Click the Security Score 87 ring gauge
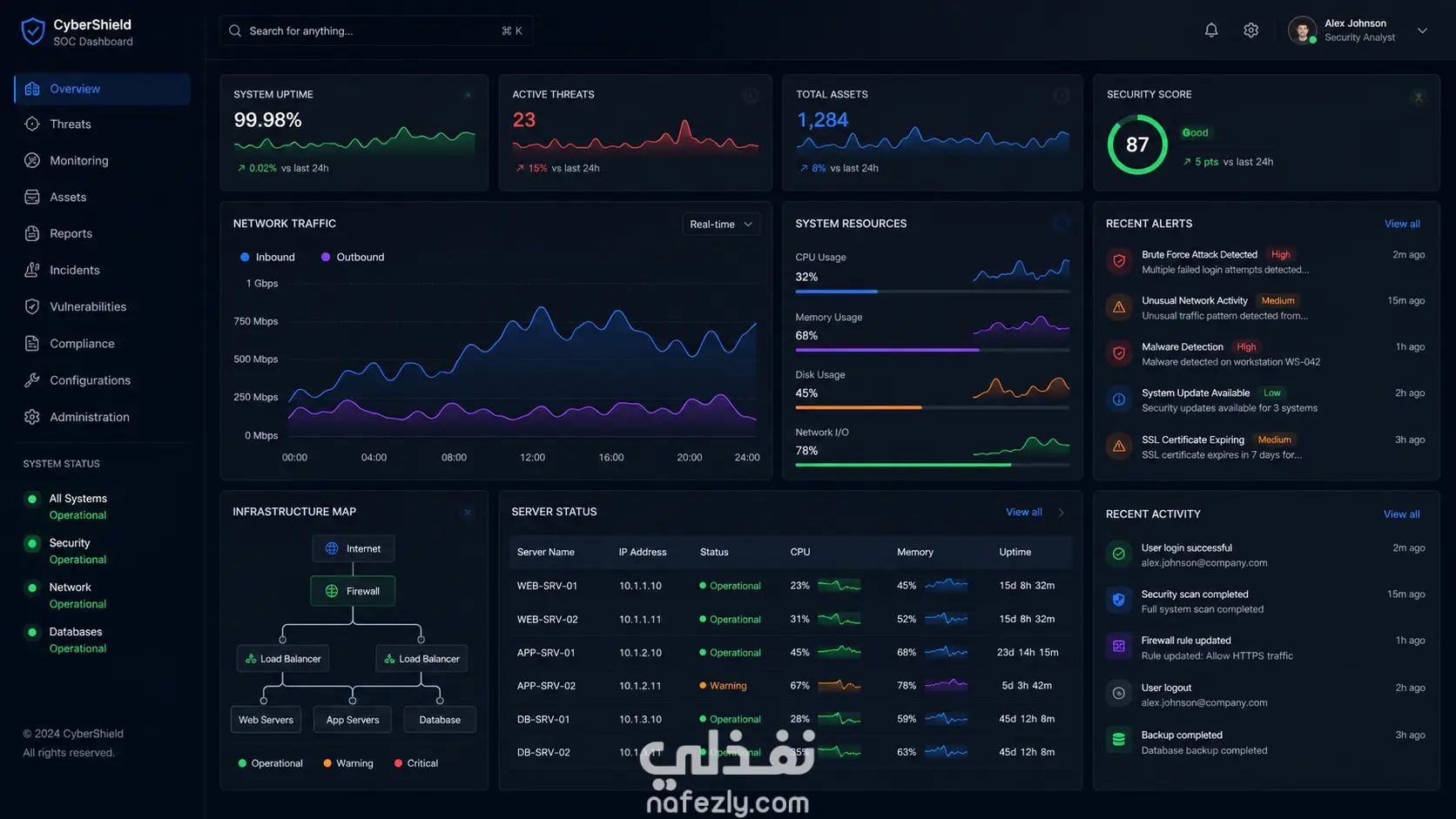The height and width of the screenshot is (819, 1456). [x=1137, y=144]
